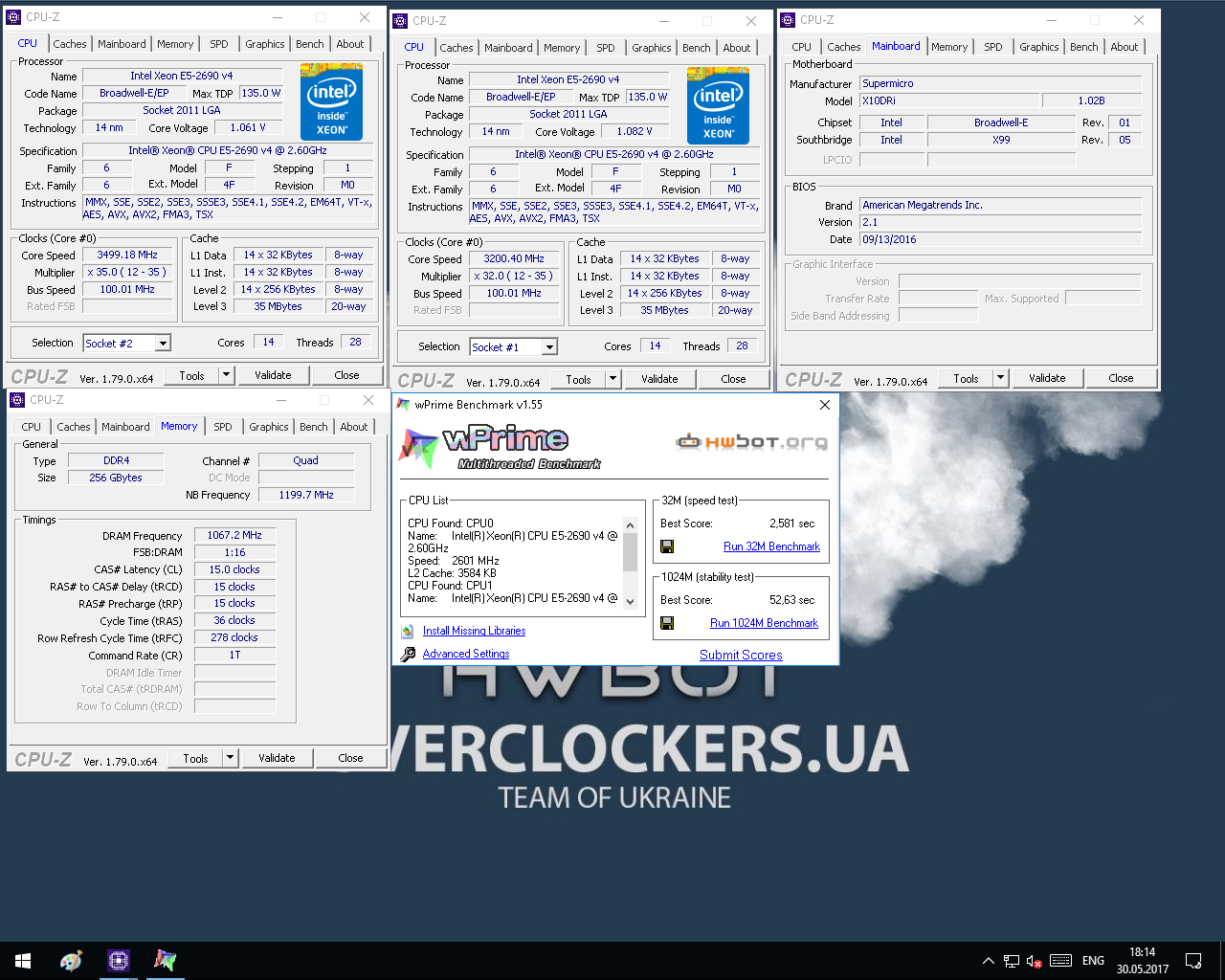1225x980 pixels.
Task: Click the CPU List scrollbar down arrow
Action: click(x=630, y=601)
